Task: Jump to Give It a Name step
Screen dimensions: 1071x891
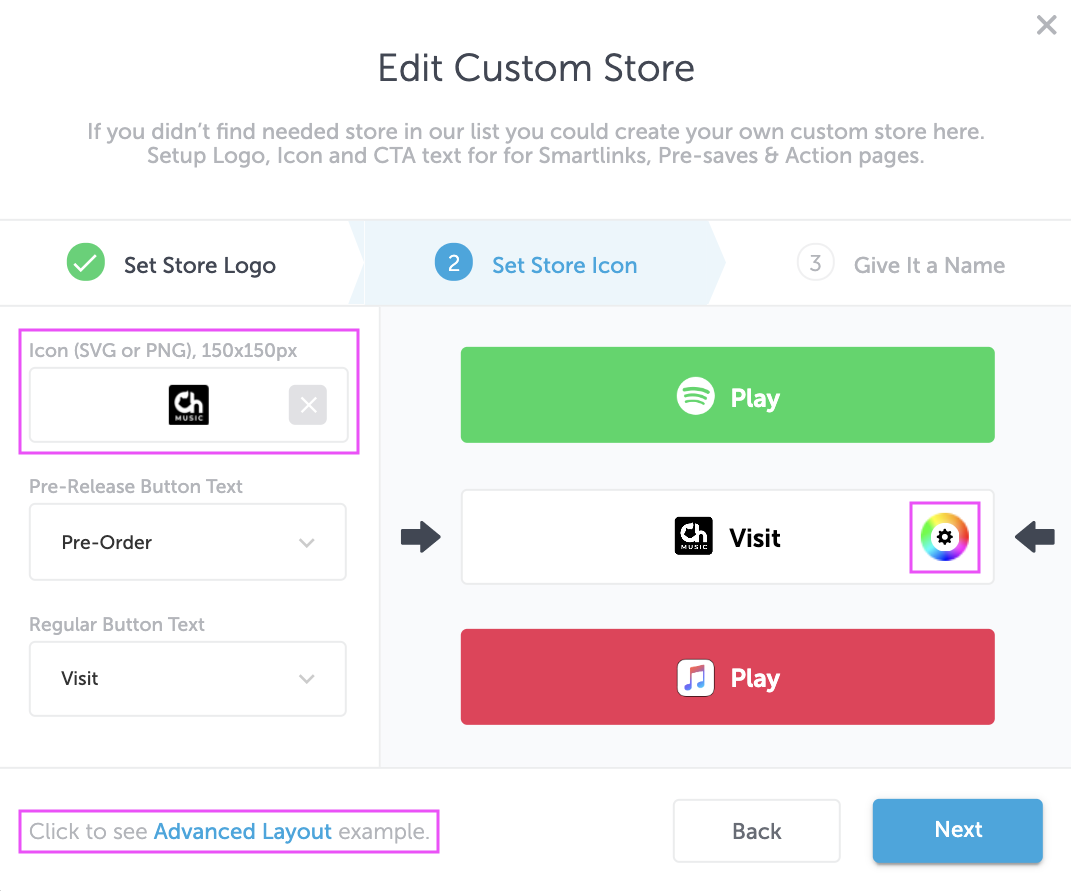Action: (929, 265)
